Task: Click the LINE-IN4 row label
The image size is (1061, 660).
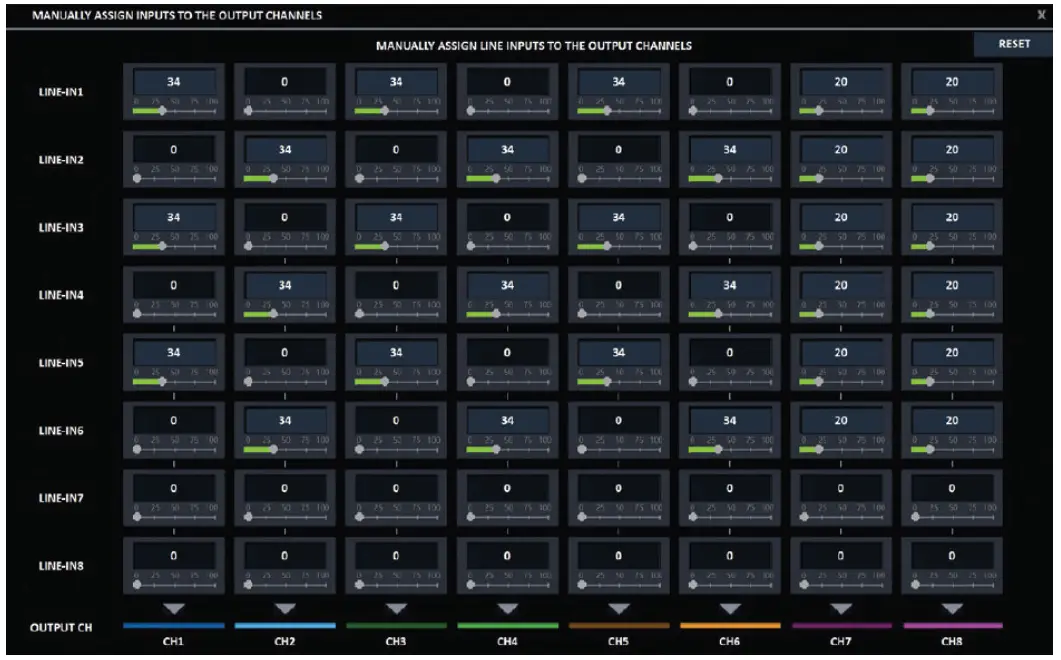Action: pyautogui.click(x=61, y=295)
